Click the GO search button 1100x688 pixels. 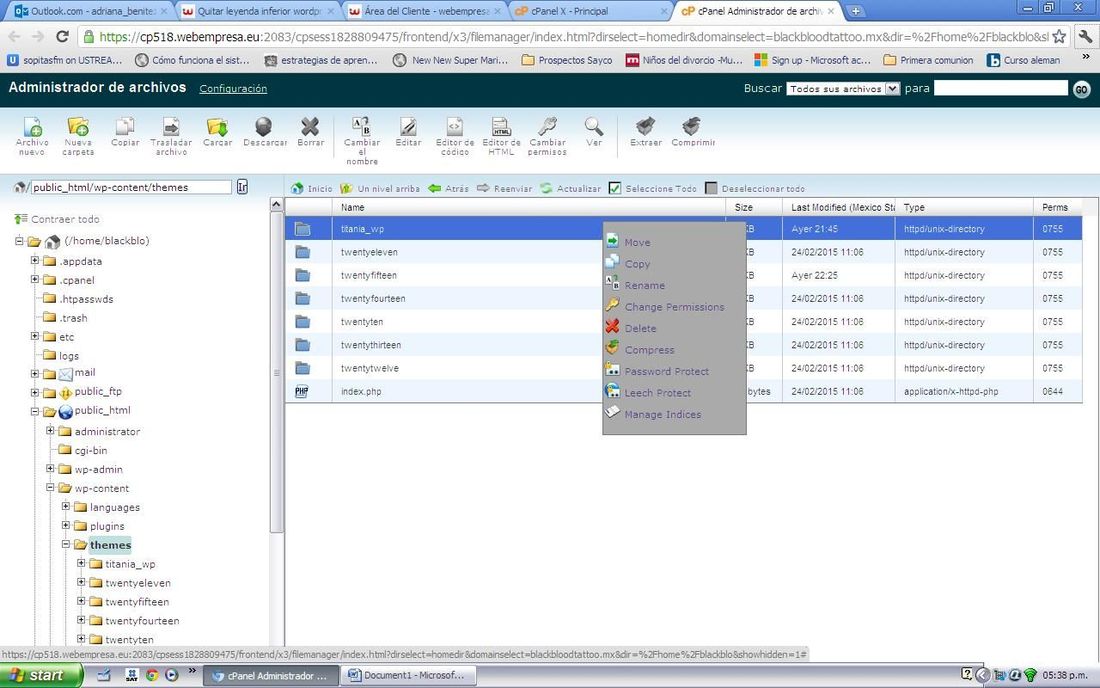[x=1081, y=89]
